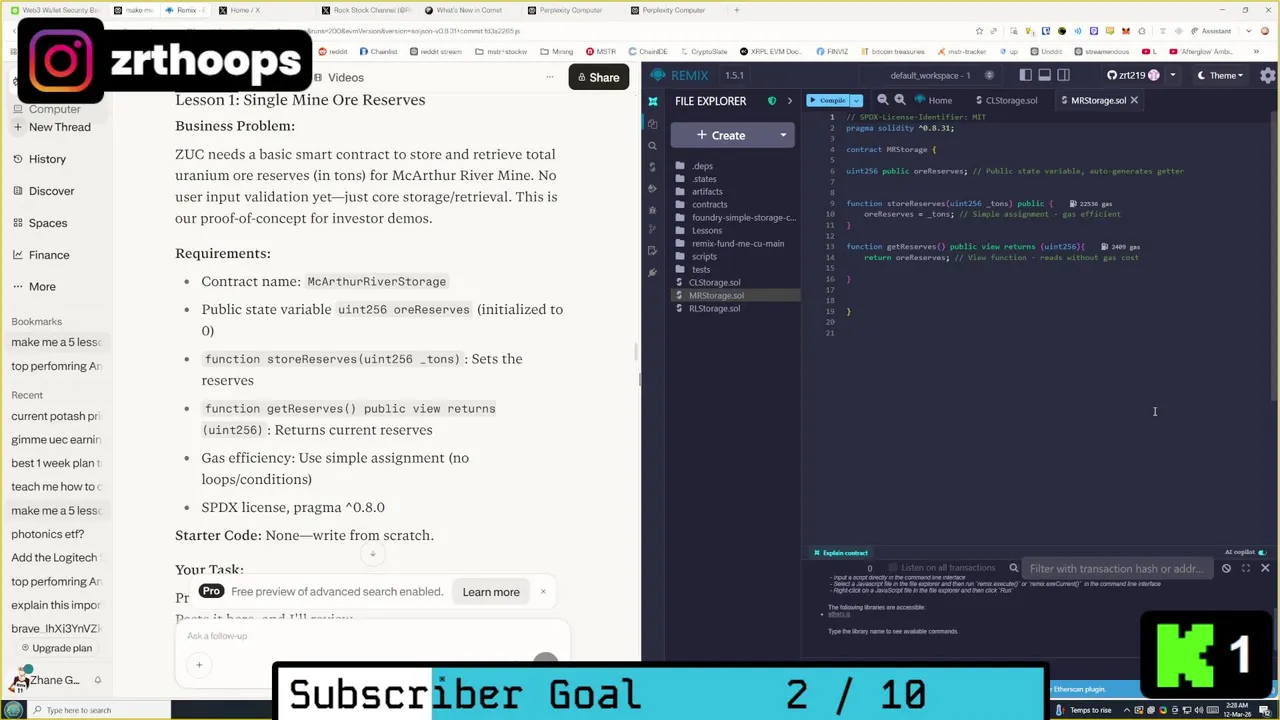Viewport: 1280px width, 720px height.
Task: Click the Finance chart icon in Perplexity sidebar
Action: pos(18,255)
